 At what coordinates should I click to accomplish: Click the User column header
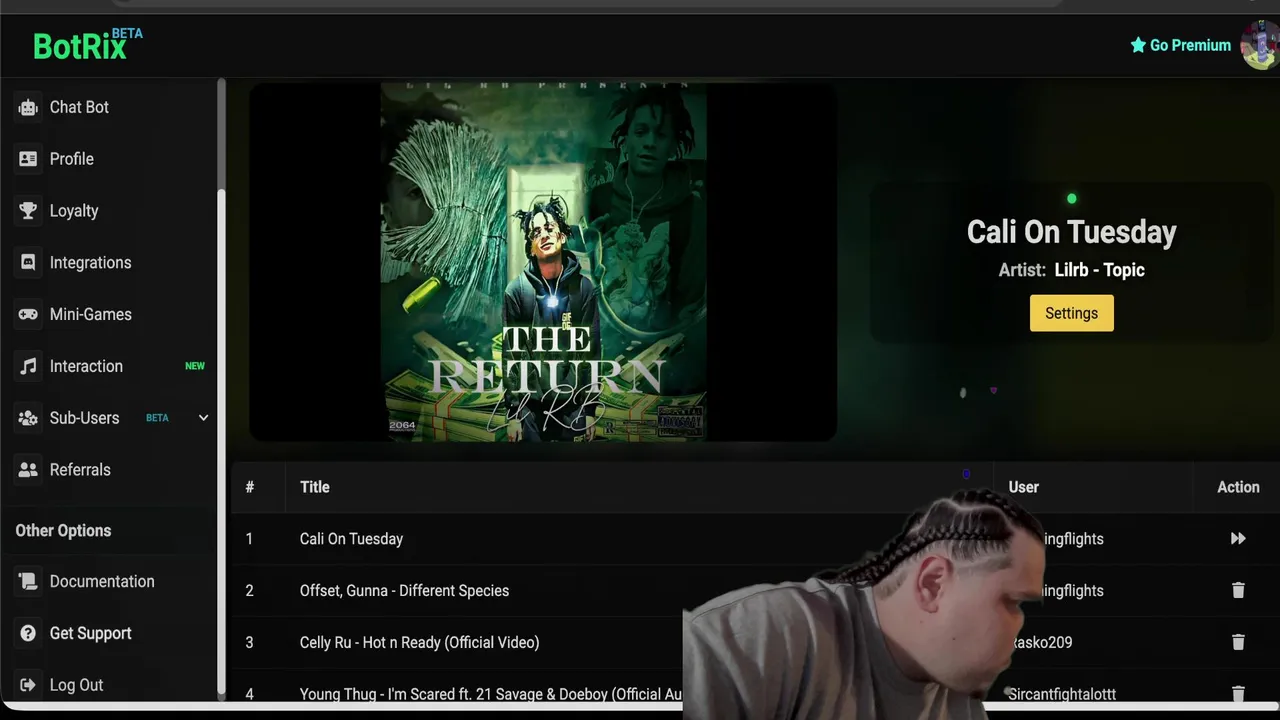point(1023,487)
